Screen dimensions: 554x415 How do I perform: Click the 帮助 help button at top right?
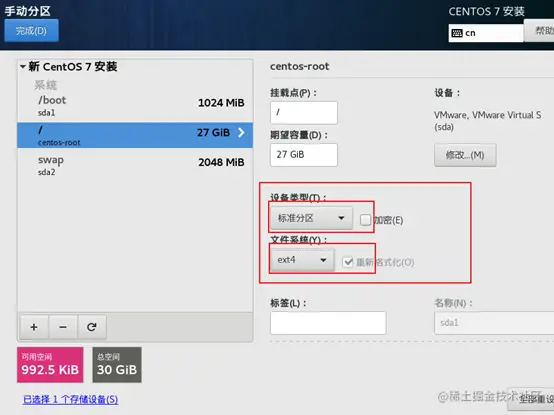539,31
